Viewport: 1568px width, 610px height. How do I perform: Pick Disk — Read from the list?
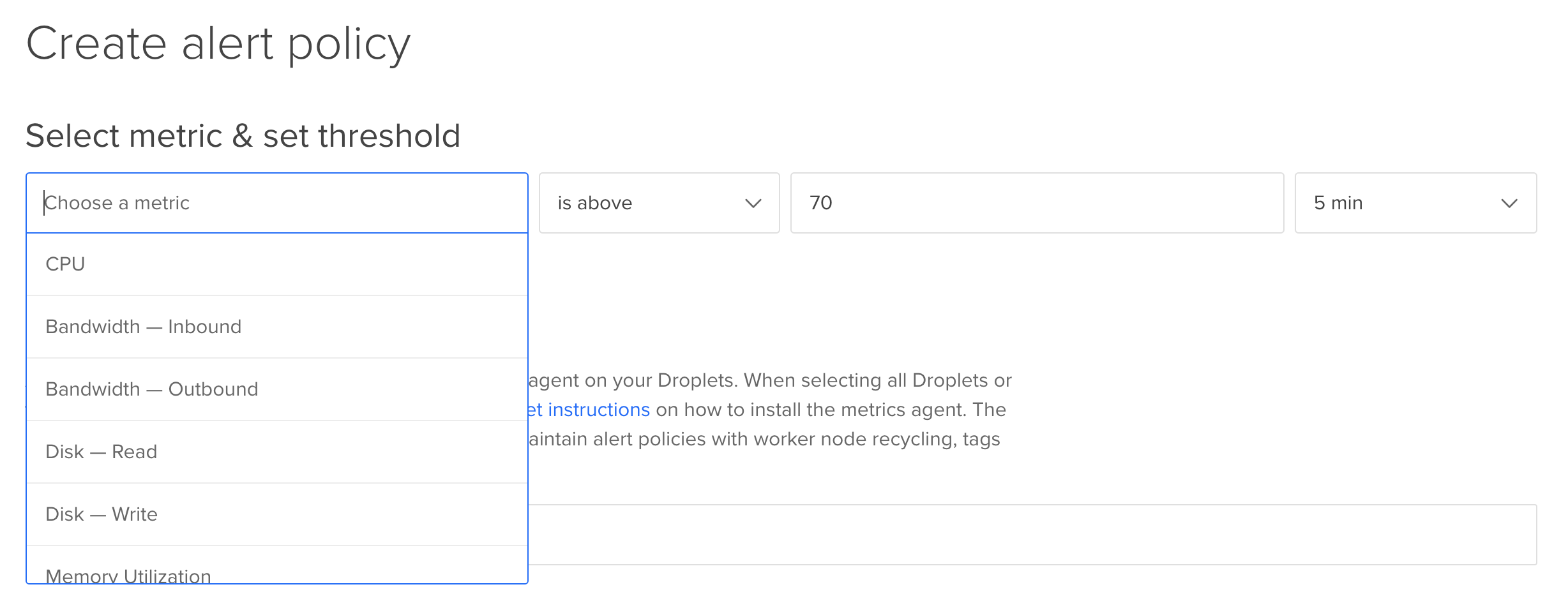[102, 451]
